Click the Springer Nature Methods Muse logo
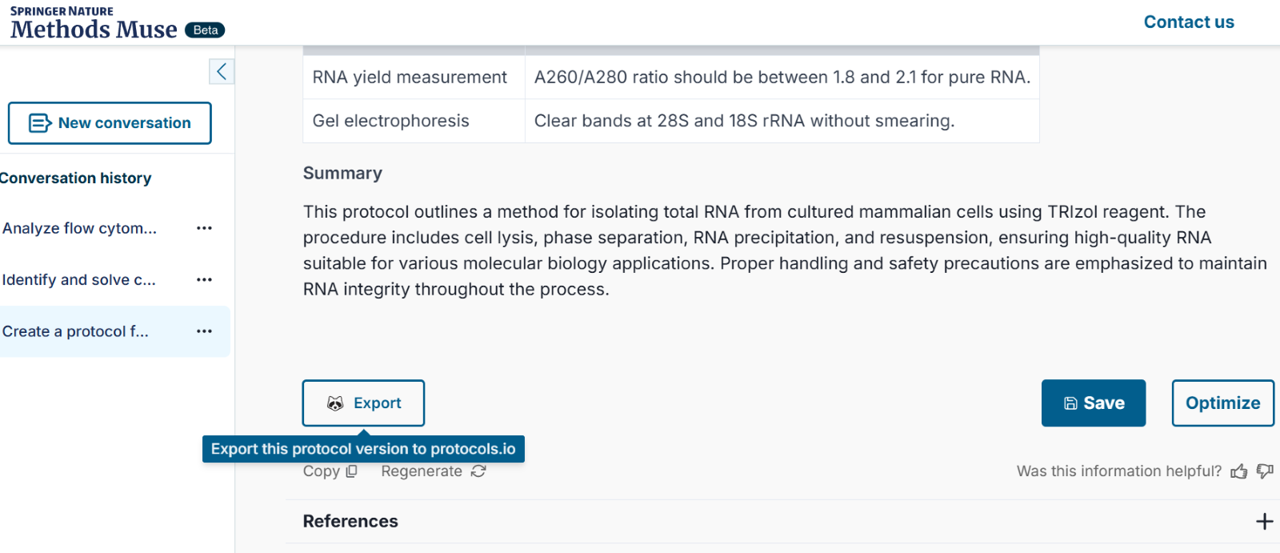This screenshot has height=553, width=1280. pos(94,24)
